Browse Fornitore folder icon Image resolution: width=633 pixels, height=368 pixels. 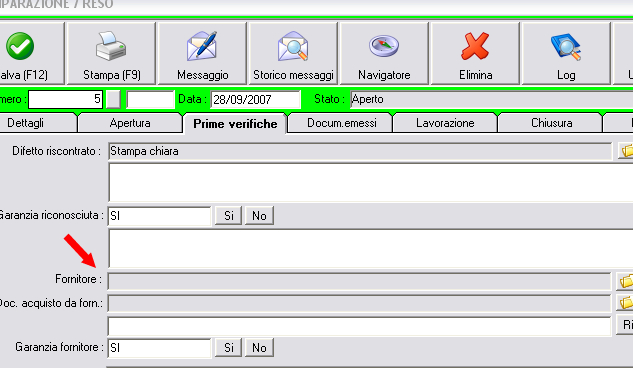click(x=625, y=281)
